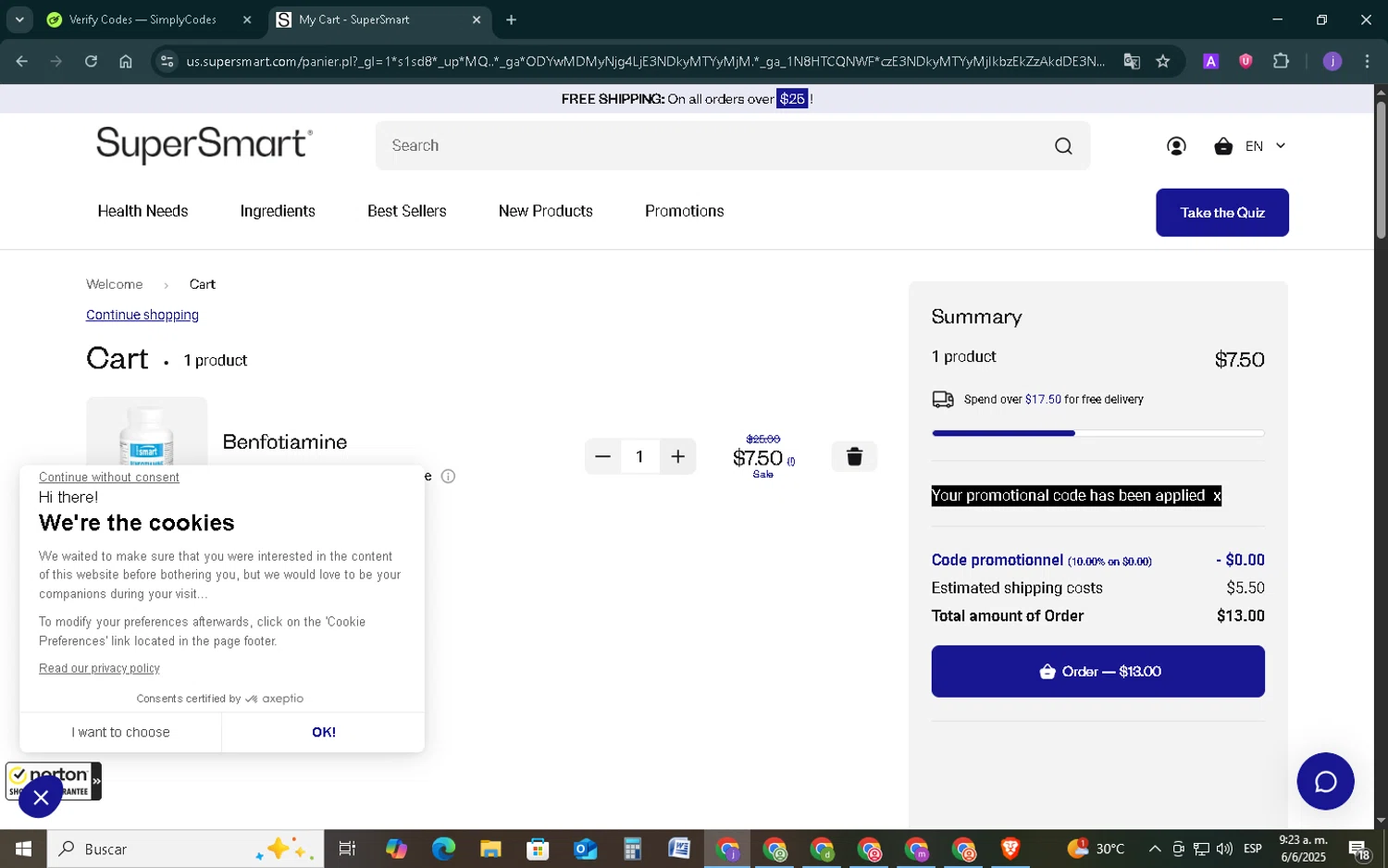Click the browser home icon
The height and width of the screenshot is (868, 1388).
coord(126,62)
